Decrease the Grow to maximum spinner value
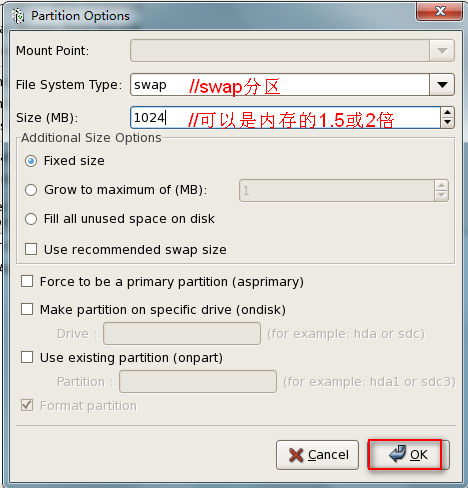This screenshot has width=468, height=488. pos(442,196)
